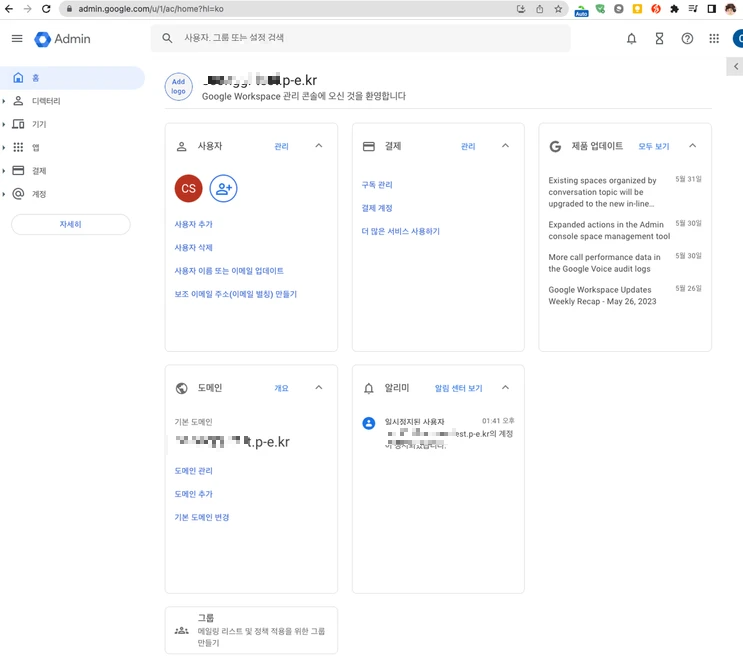Click 관리 link in 사용자 card
The image size is (743, 664).
pyautogui.click(x=281, y=146)
